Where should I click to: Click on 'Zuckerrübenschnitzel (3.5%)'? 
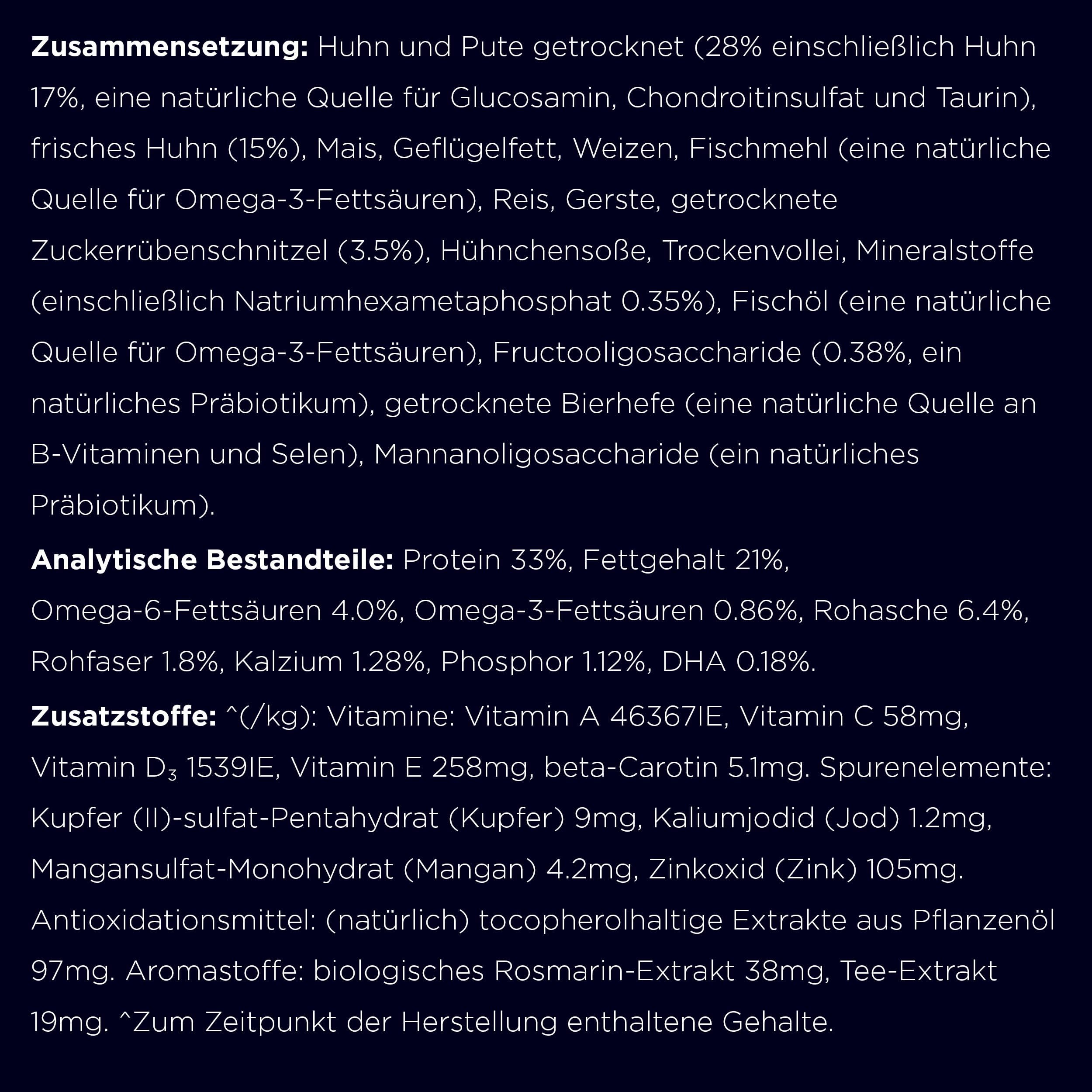tap(228, 251)
